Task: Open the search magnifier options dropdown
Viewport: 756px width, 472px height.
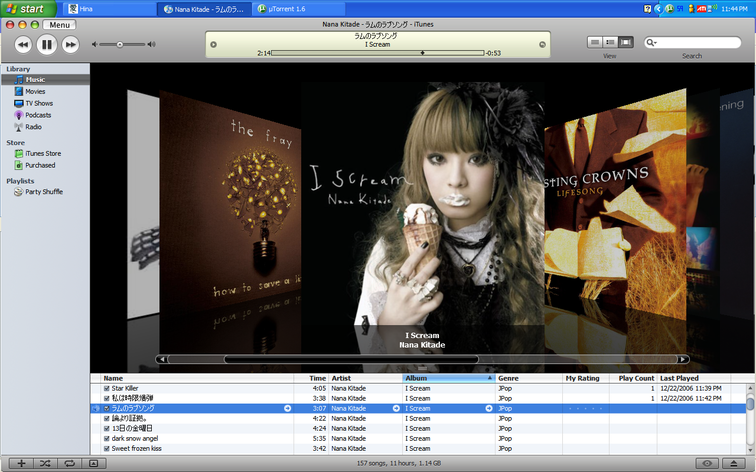Action: click(651, 42)
